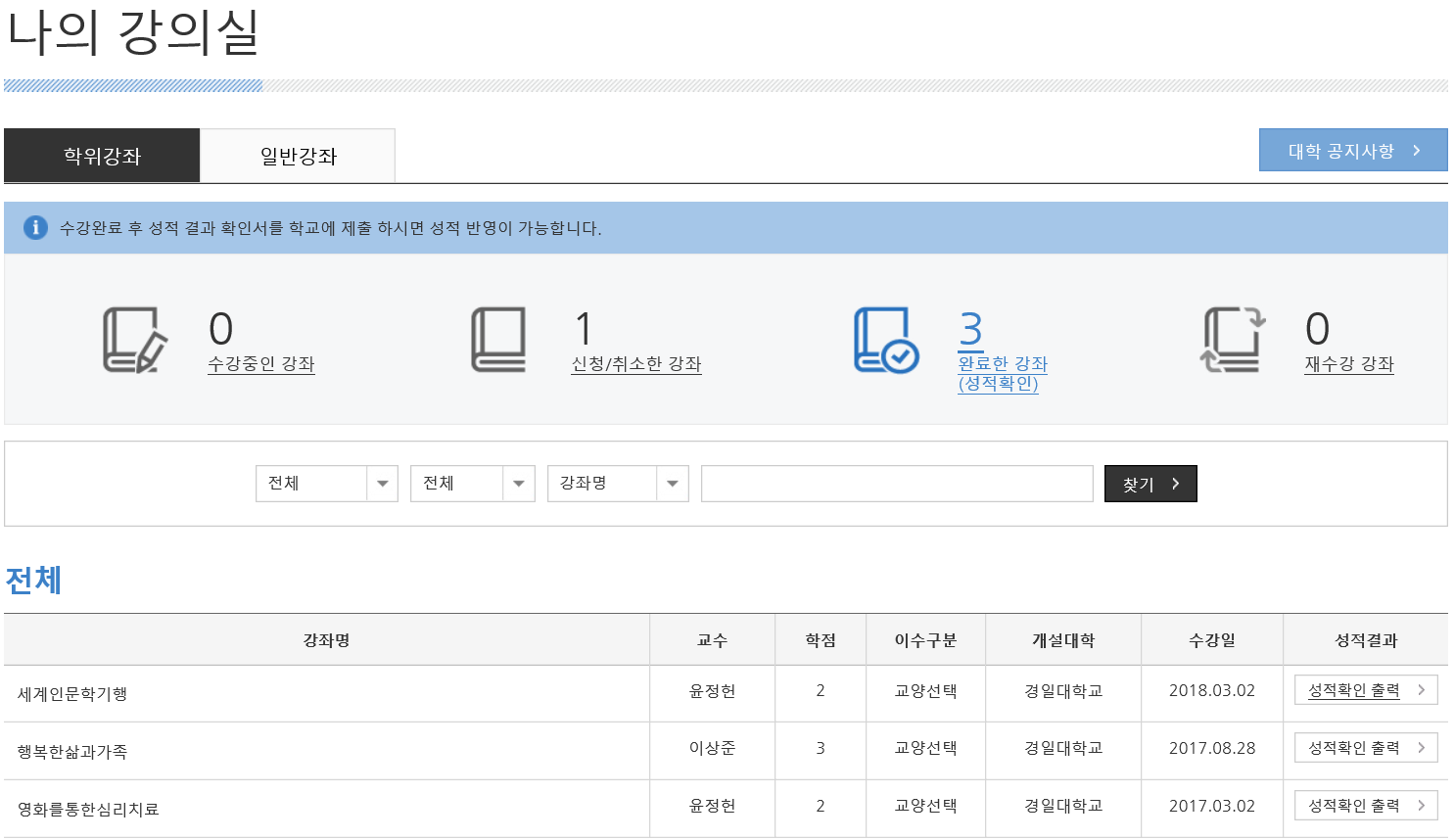
Task: Click the credit value 3 for 행복한삶과가족
Action: coord(821,748)
